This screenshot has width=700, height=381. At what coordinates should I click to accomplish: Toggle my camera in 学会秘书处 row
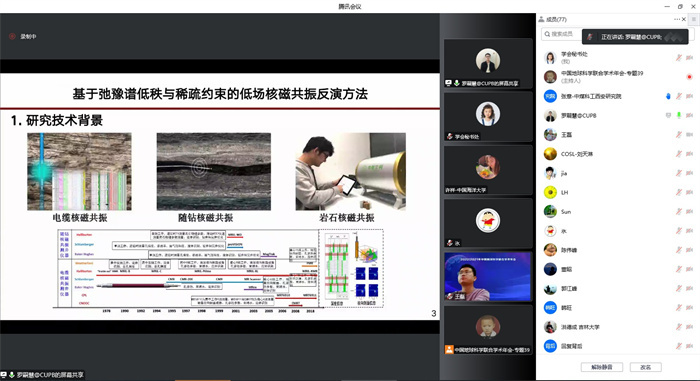tap(689, 58)
